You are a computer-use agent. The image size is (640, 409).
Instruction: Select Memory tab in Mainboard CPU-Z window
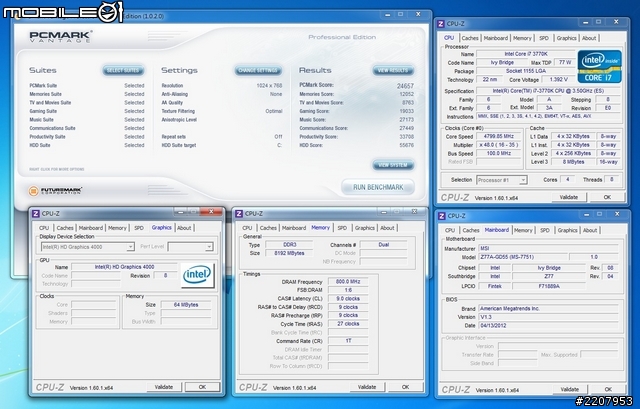(523, 230)
